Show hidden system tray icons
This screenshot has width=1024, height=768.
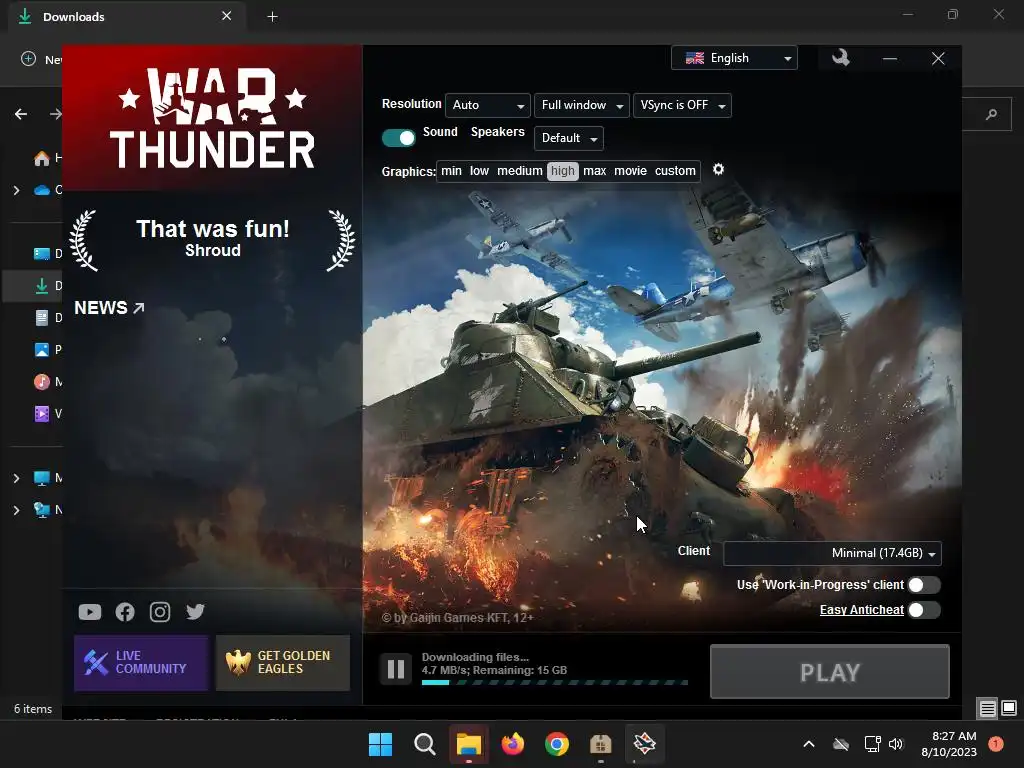(808, 744)
